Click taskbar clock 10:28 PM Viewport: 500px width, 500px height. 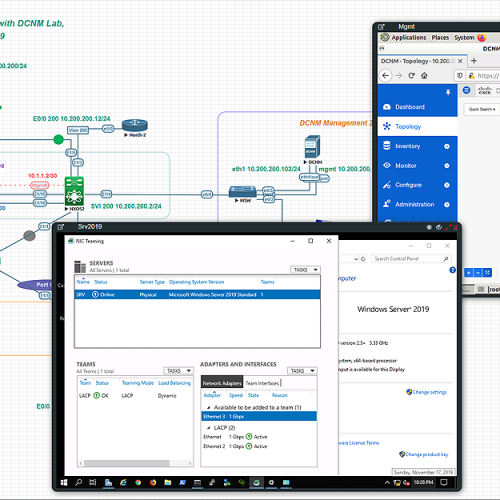click(423, 482)
